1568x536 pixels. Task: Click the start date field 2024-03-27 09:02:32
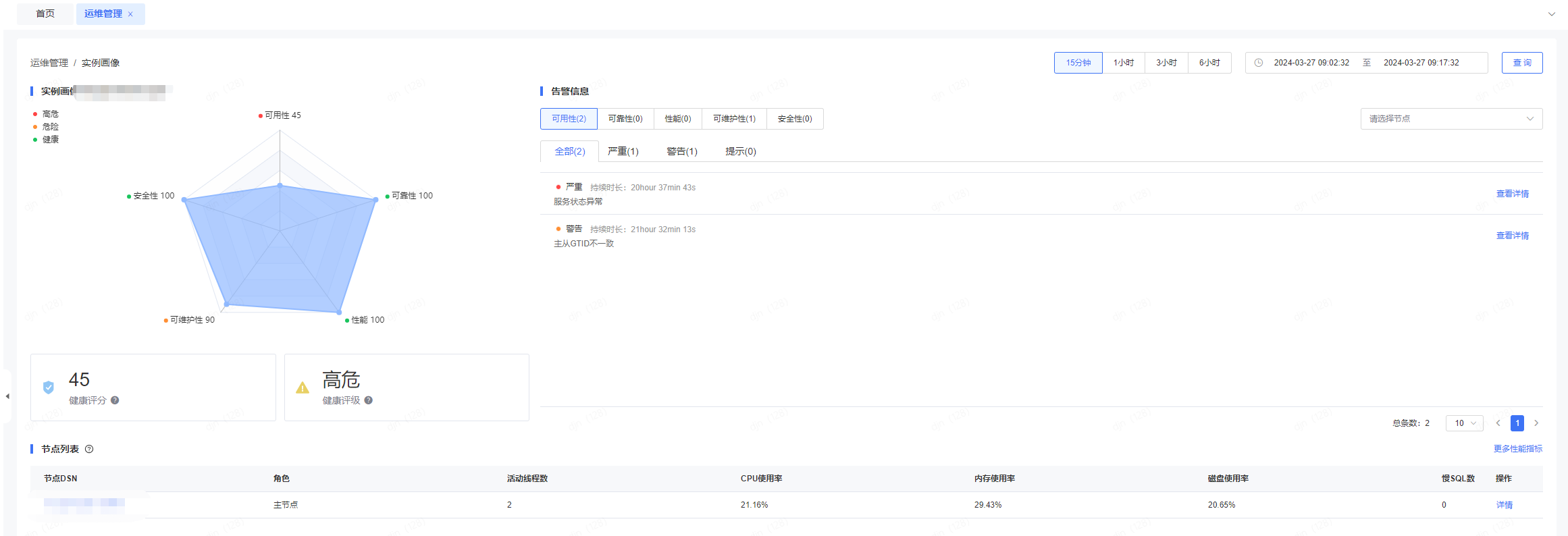coord(1311,63)
